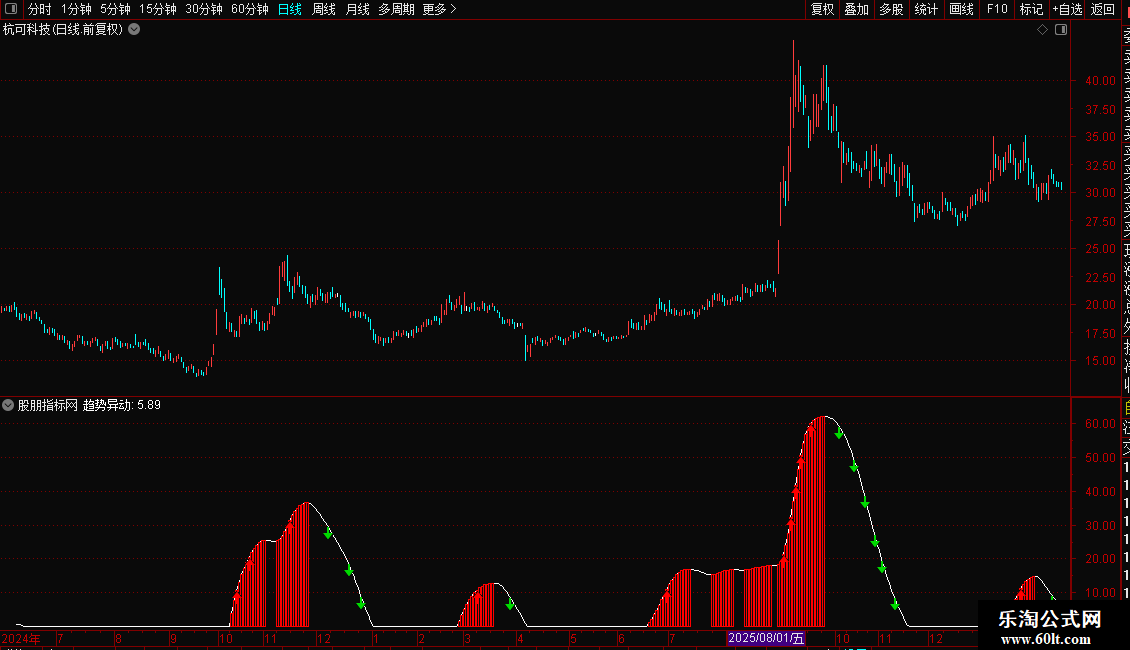Click the 叠加 overlay button
This screenshot has width=1130, height=650.
[x=857, y=9]
